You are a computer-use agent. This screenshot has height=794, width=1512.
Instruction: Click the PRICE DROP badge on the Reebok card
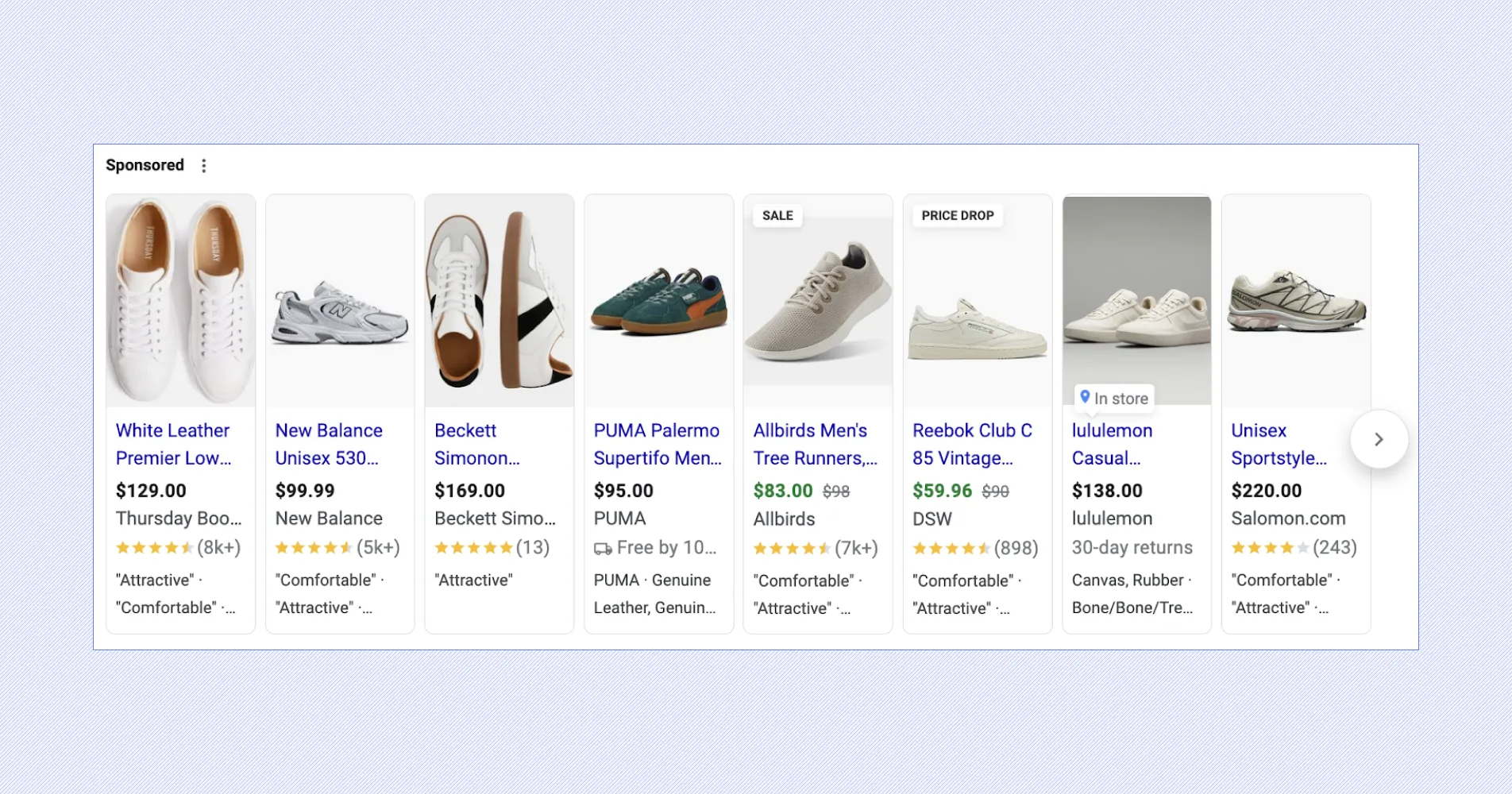[x=956, y=215]
